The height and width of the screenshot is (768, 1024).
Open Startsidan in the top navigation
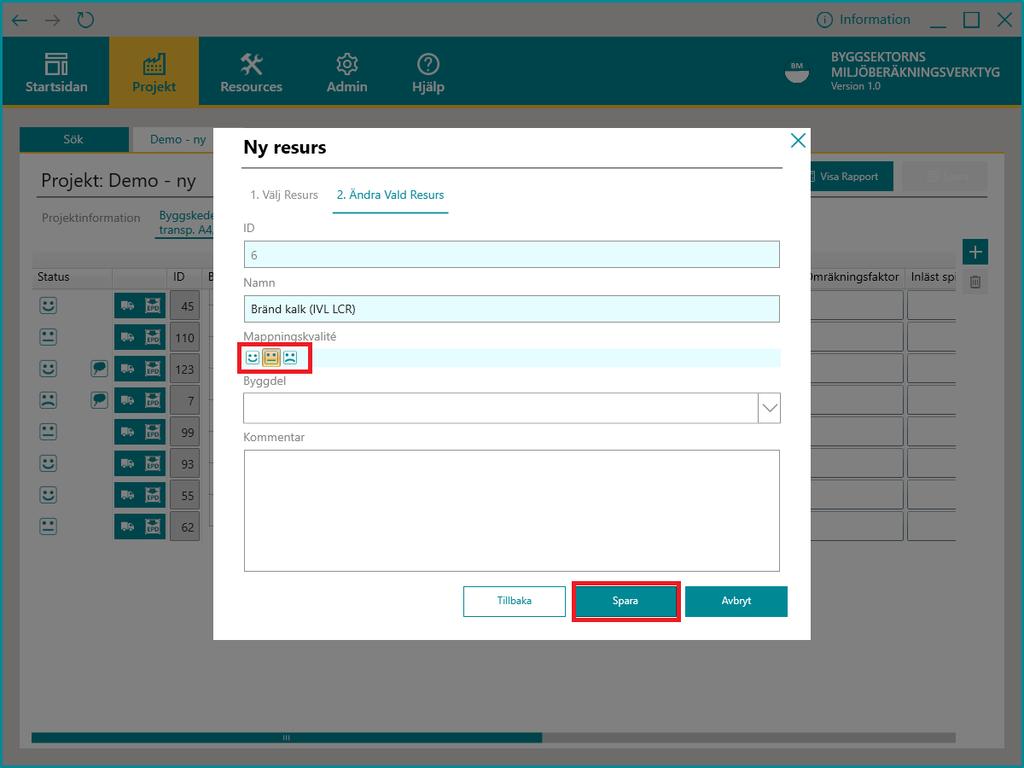point(56,72)
